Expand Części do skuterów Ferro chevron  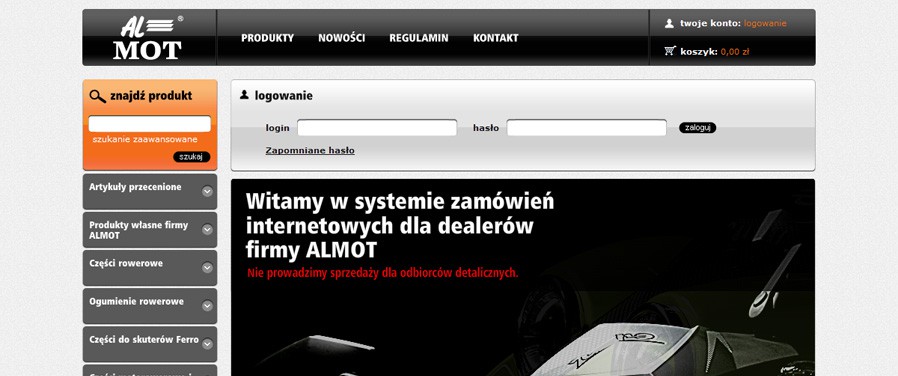[x=207, y=344]
